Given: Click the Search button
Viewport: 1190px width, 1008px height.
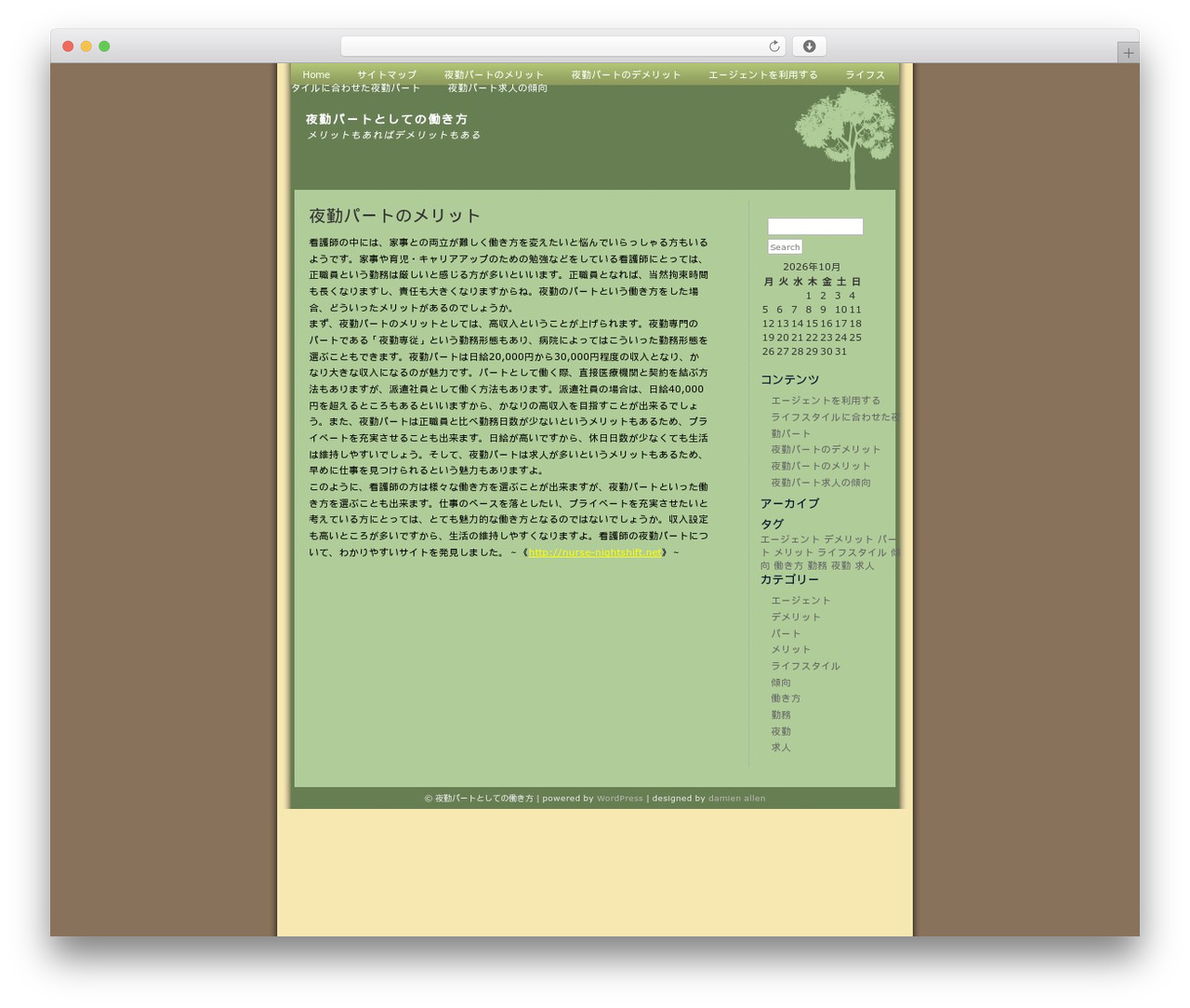Looking at the screenshot, I should [x=785, y=246].
